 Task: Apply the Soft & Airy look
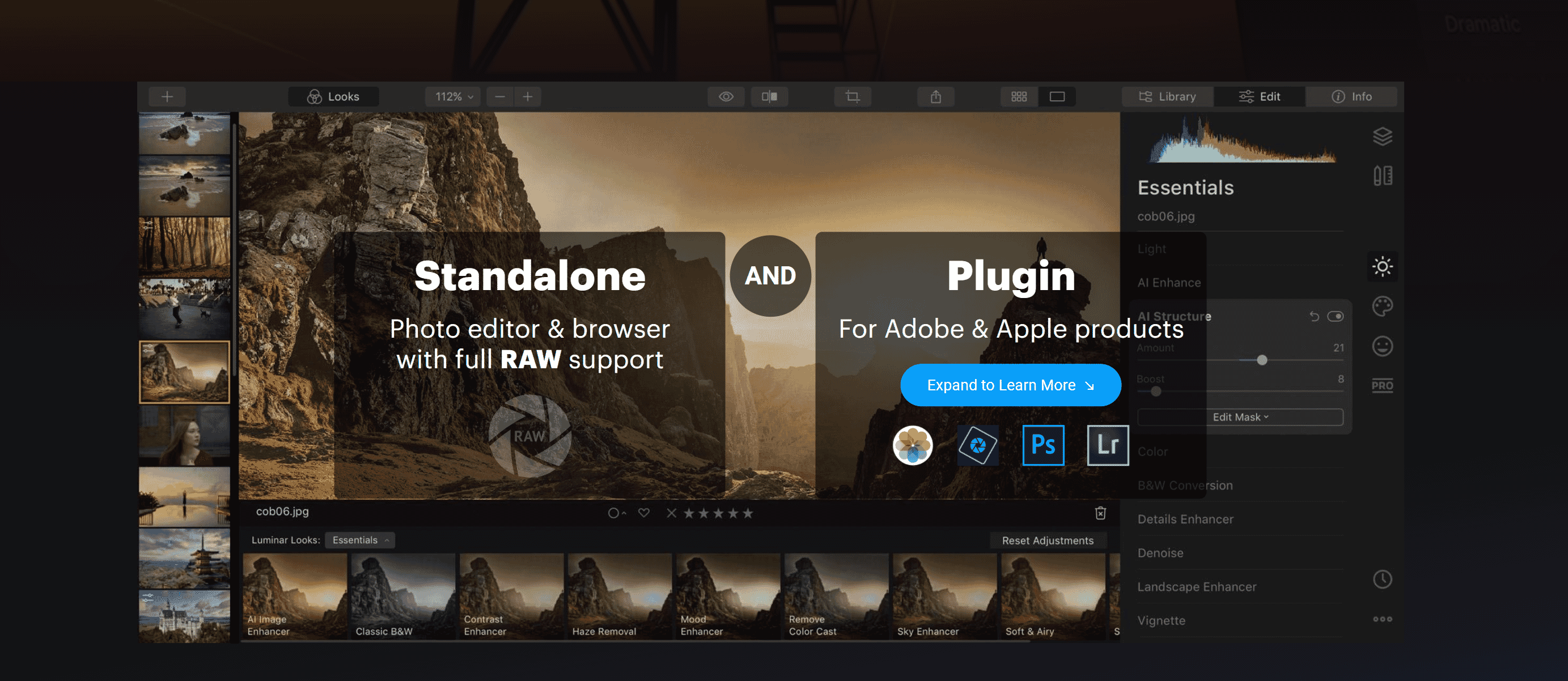click(x=1053, y=597)
